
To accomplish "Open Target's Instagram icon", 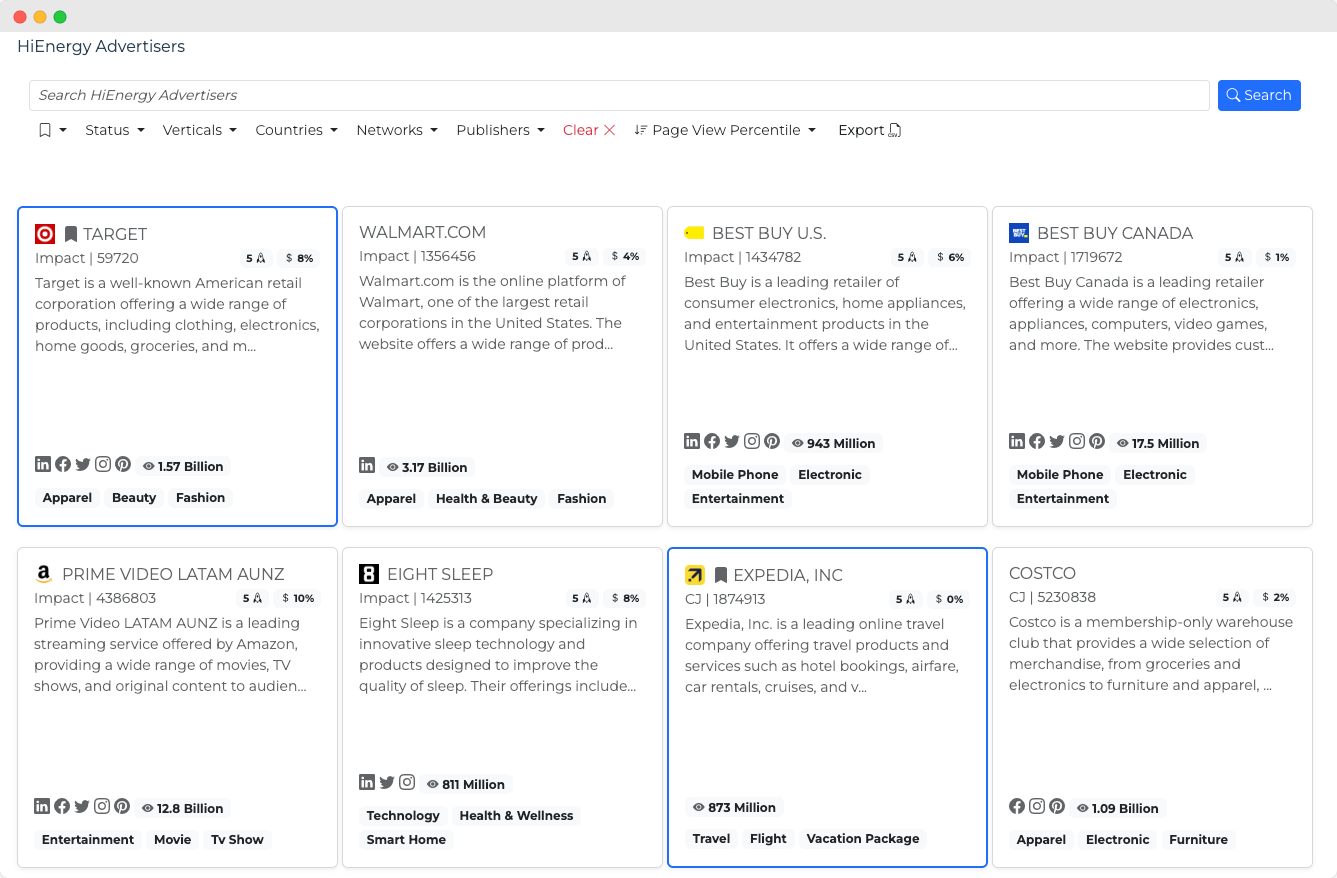I will pos(103,464).
